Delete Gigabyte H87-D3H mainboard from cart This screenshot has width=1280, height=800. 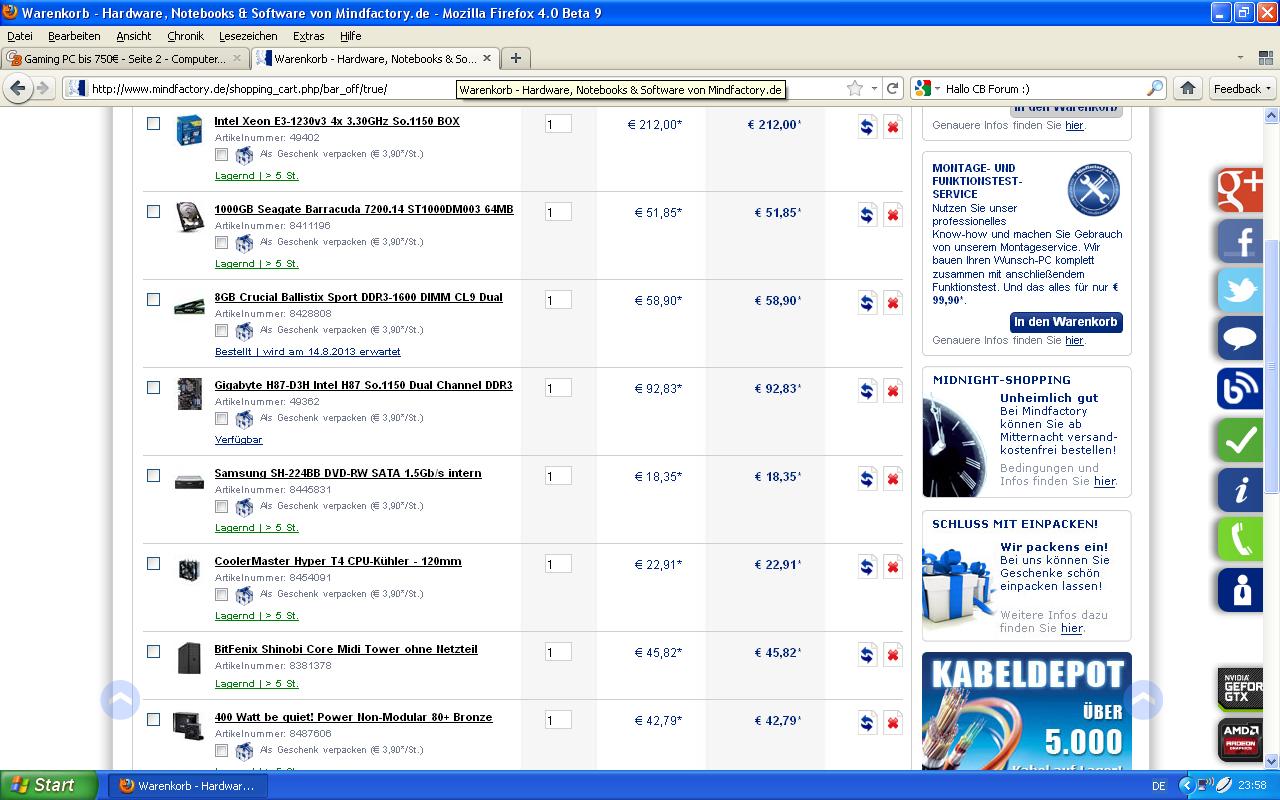(x=893, y=391)
